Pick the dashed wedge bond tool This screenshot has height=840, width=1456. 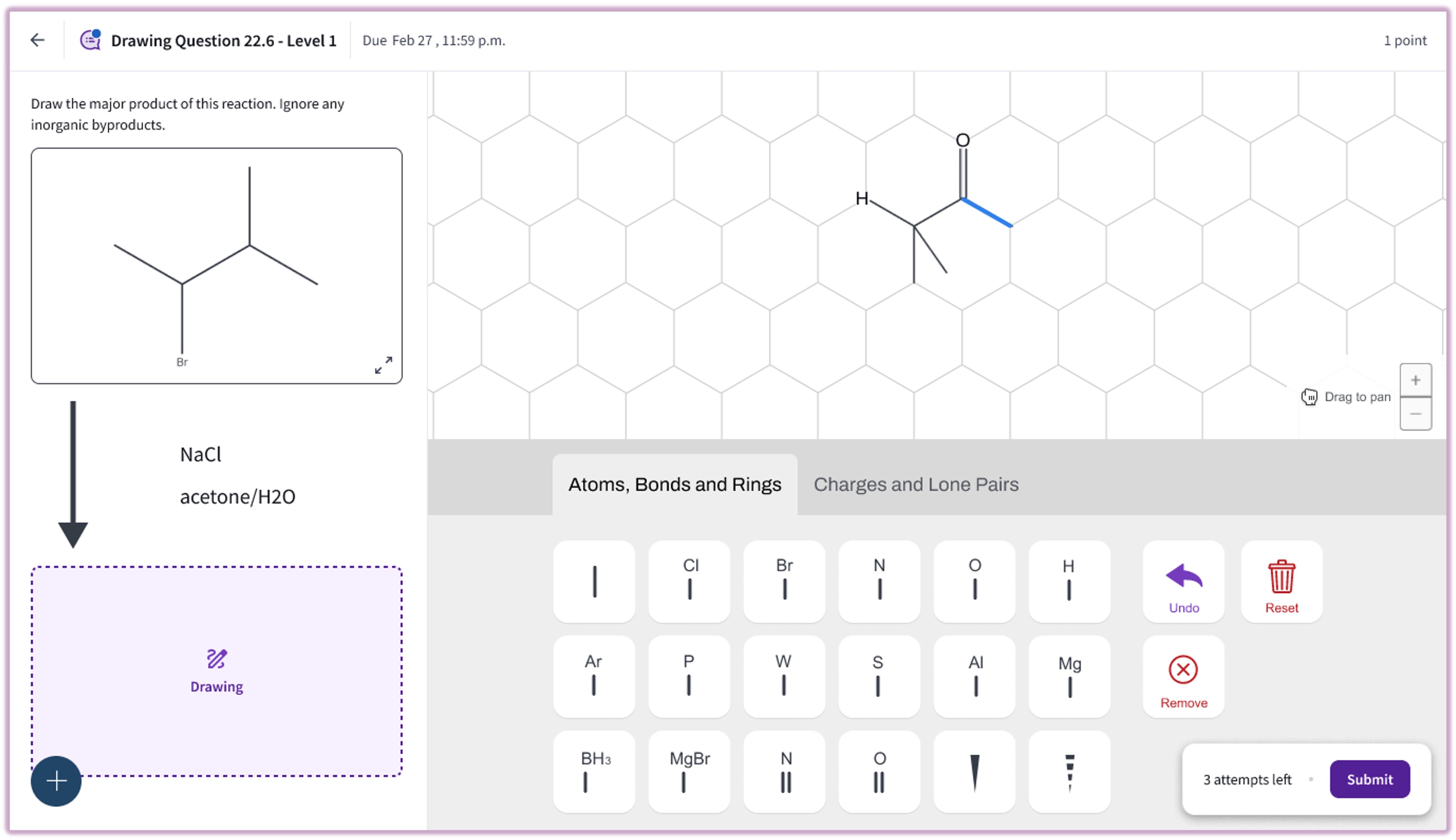(x=1069, y=772)
